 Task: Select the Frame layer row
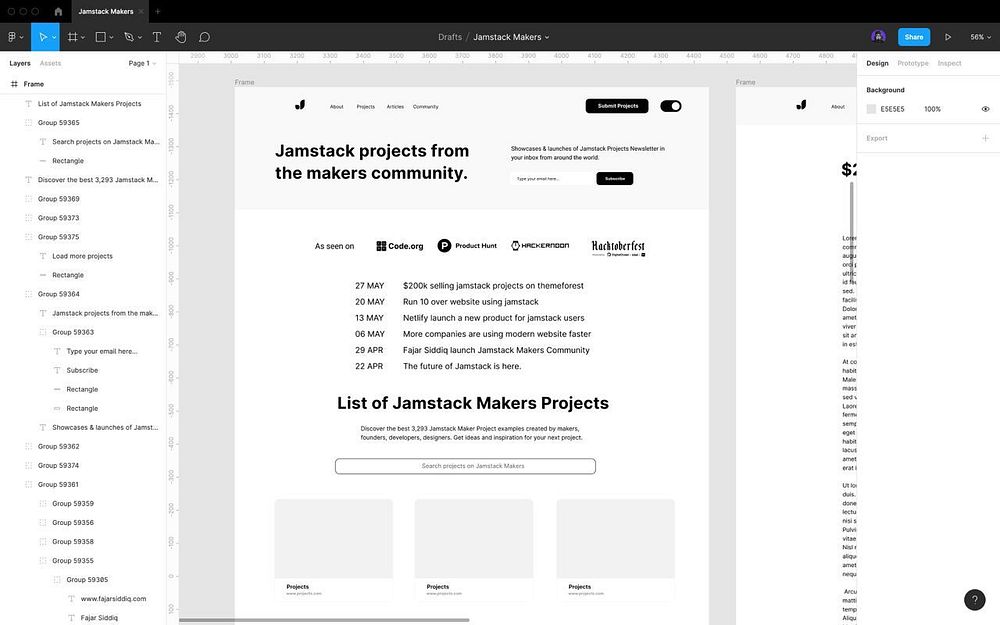tap(83, 84)
